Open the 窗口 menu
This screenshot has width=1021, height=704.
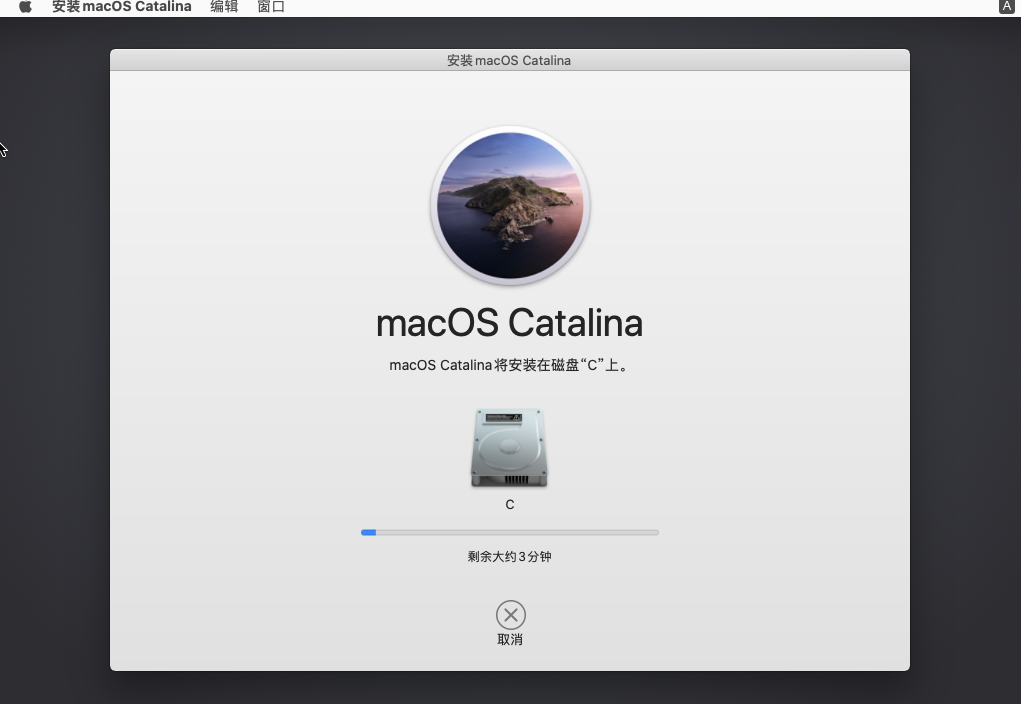[271, 7]
